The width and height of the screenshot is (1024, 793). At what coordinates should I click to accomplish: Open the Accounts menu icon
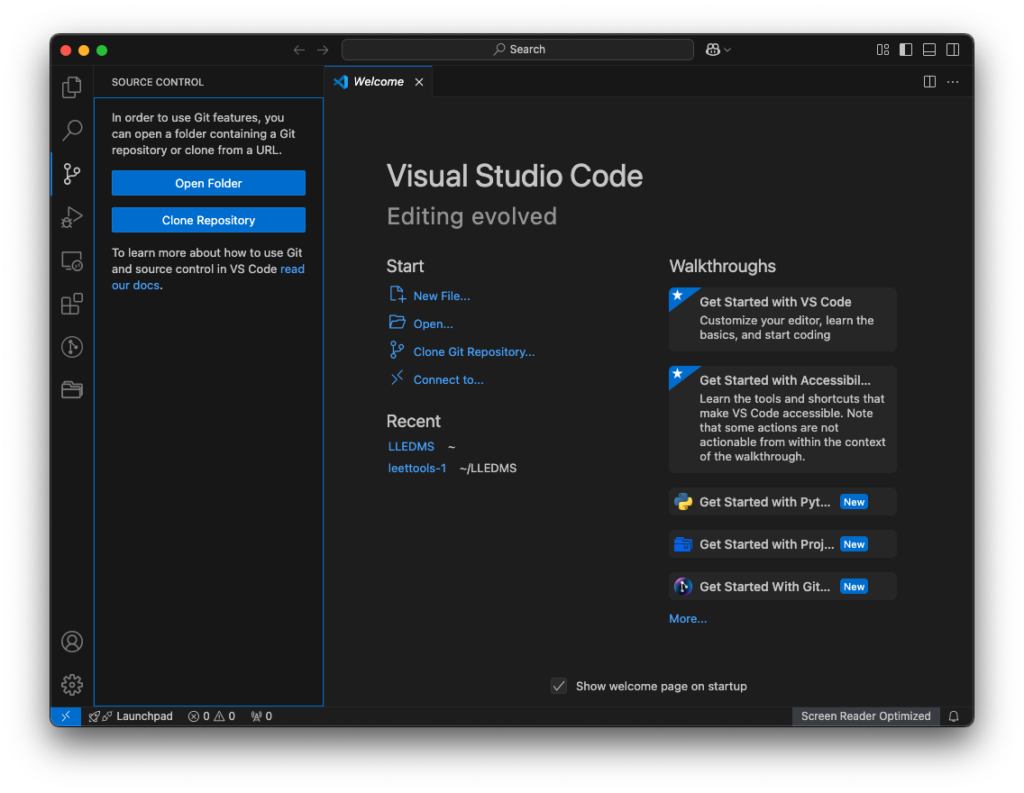coord(72,641)
